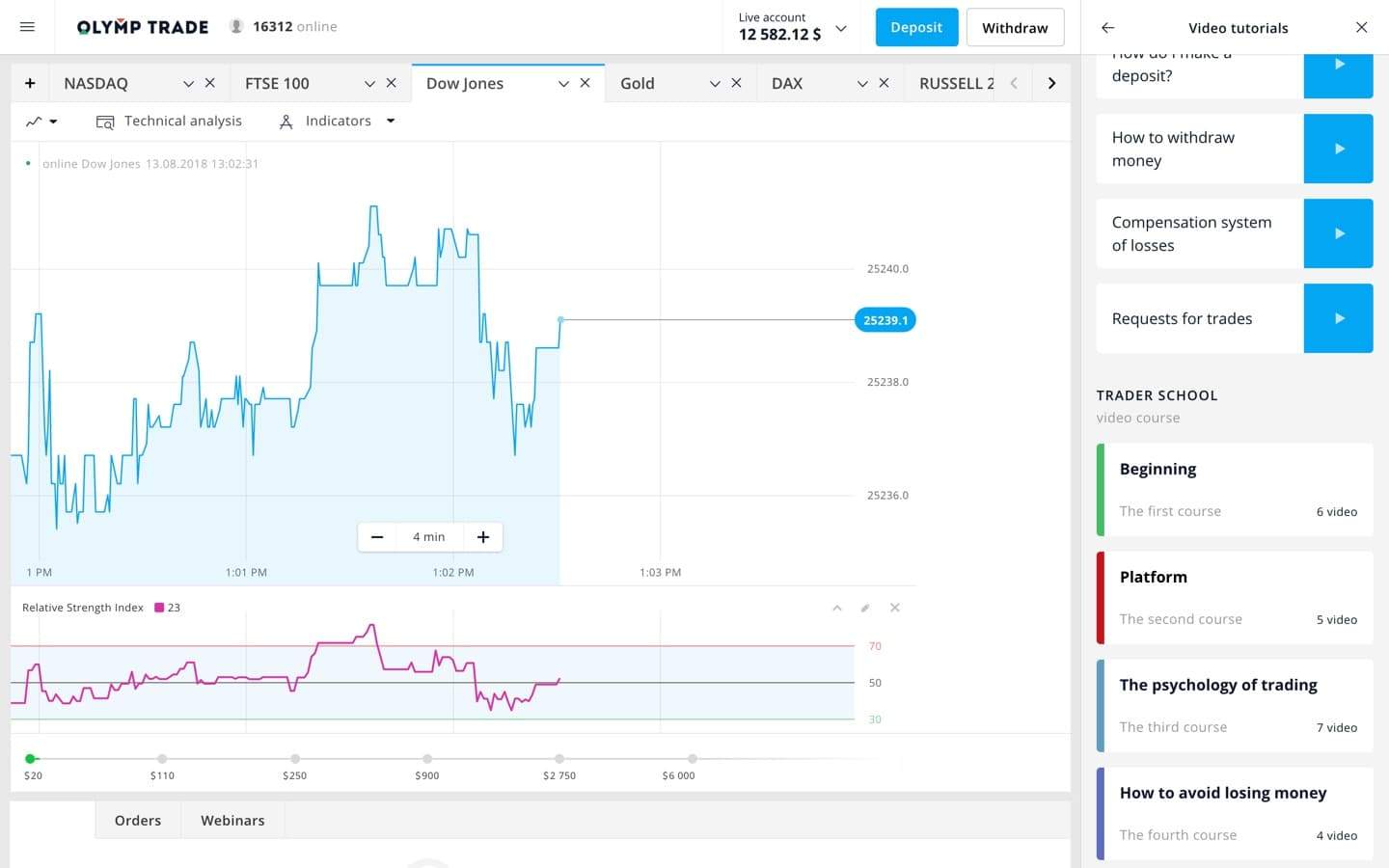Open Live account dropdown
The height and width of the screenshot is (868, 1389).
(841, 28)
